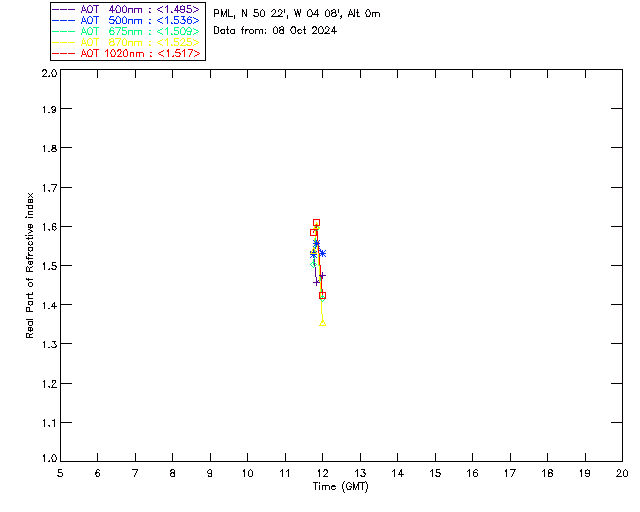The height and width of the screenshot is (512, 640).
Task: Click x-axis tick label 15
Action: coord(435,473)
